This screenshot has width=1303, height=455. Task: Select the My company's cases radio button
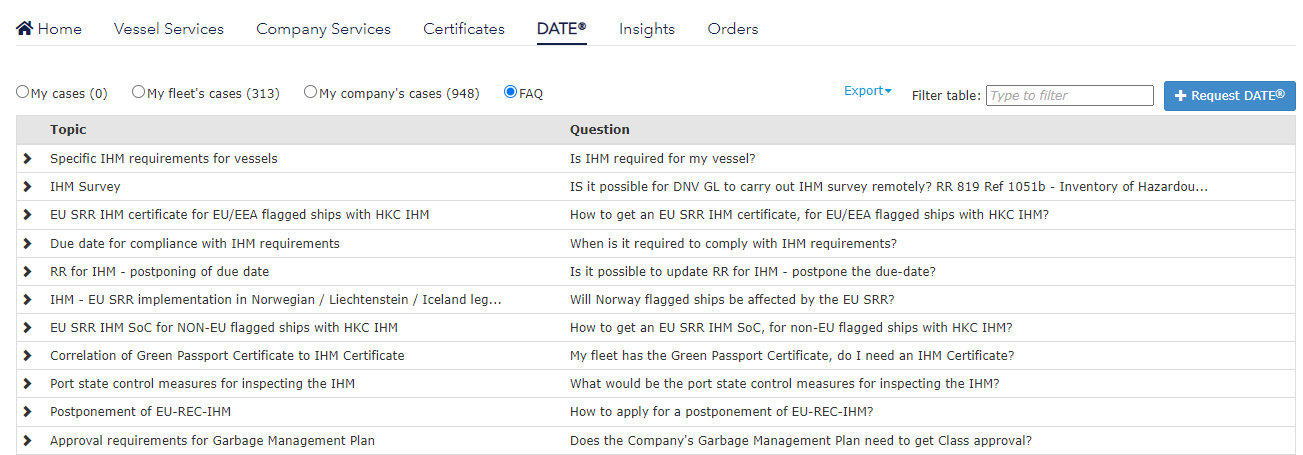[x=310, y=92]
